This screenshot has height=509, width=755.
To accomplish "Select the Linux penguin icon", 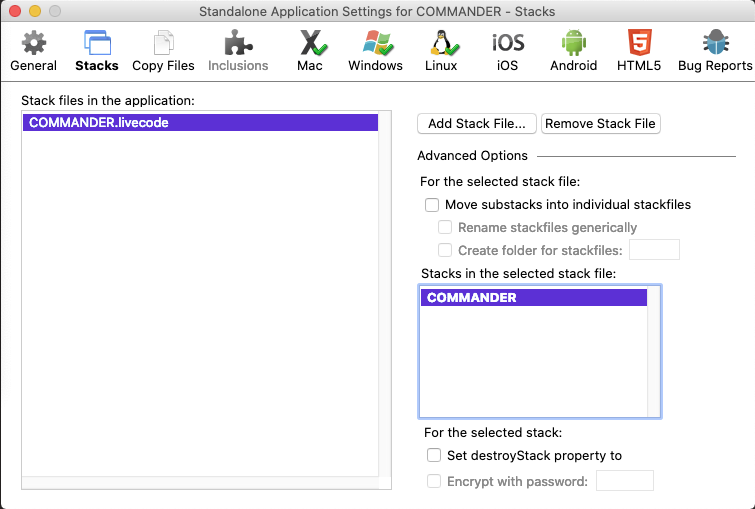I will tap(441, 44).
